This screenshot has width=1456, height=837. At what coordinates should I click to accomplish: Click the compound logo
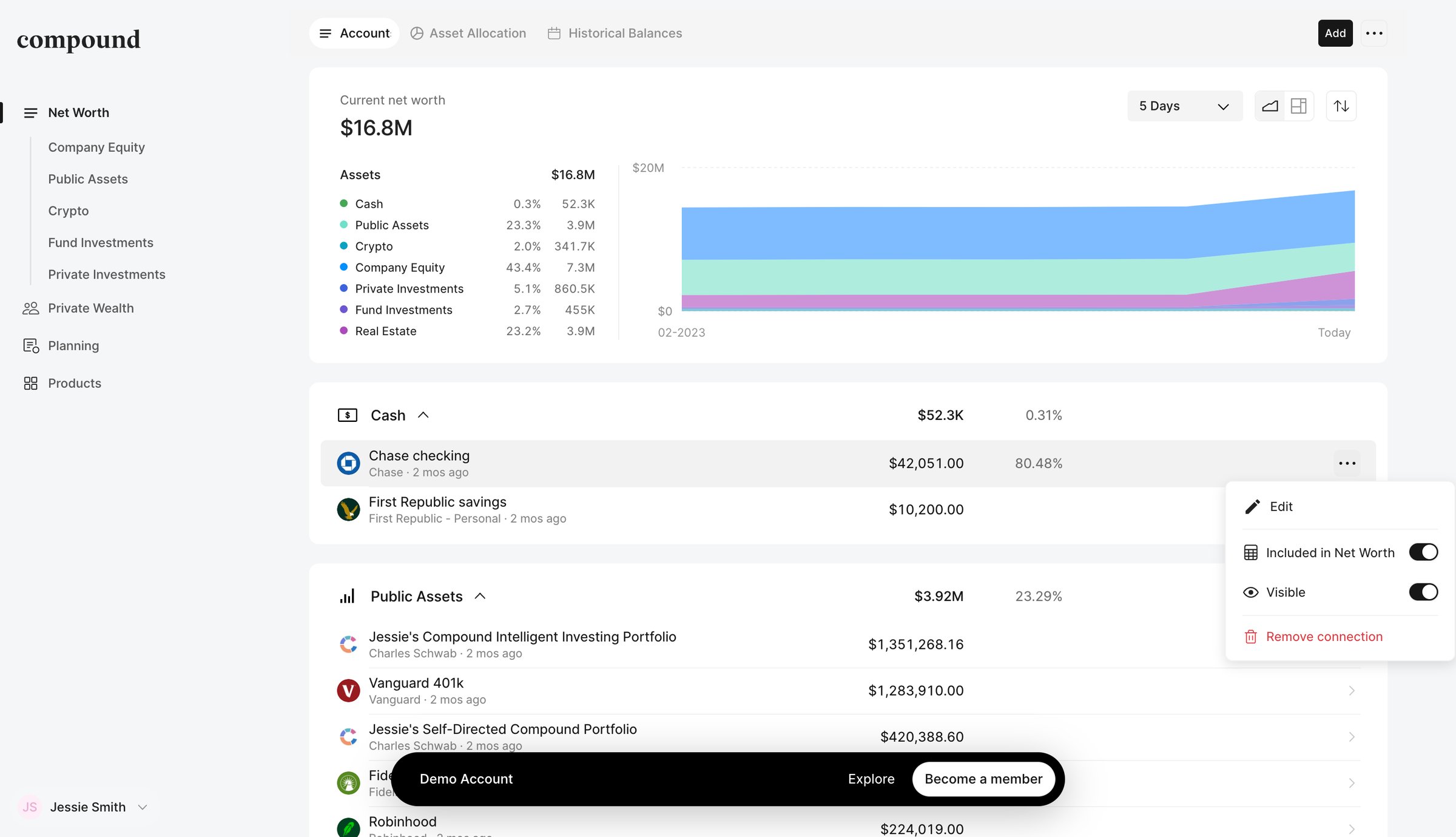coord(78,40)
